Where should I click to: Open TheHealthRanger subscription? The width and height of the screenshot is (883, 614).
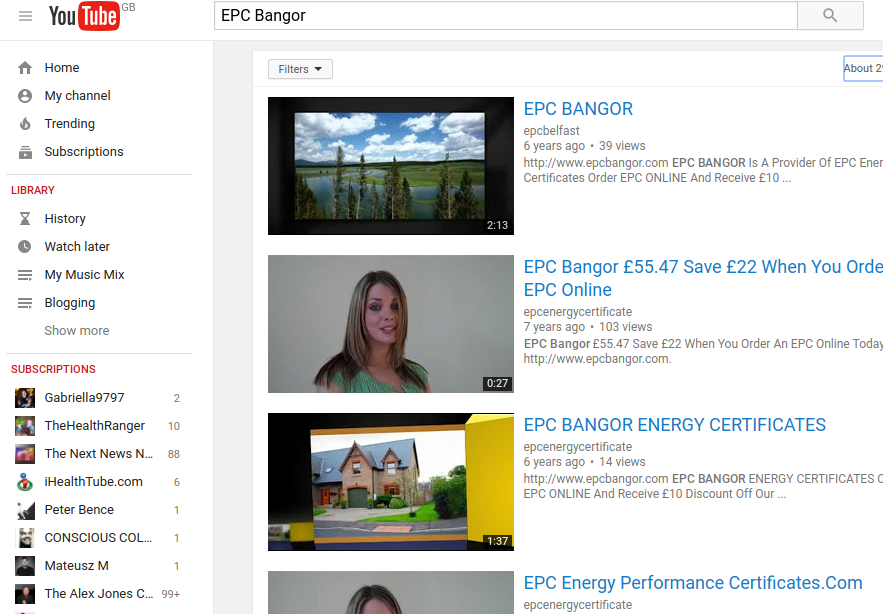coord(97,426)
